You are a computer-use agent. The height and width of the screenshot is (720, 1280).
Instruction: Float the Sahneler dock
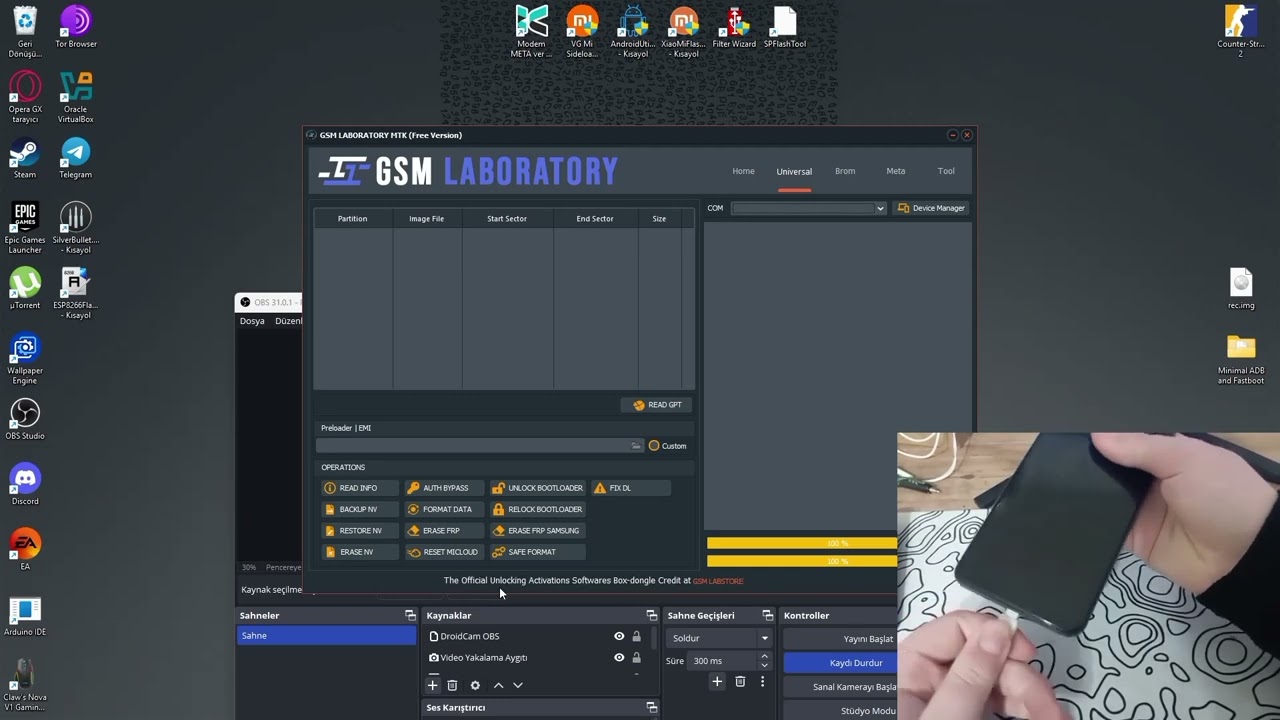click(410, 615)
